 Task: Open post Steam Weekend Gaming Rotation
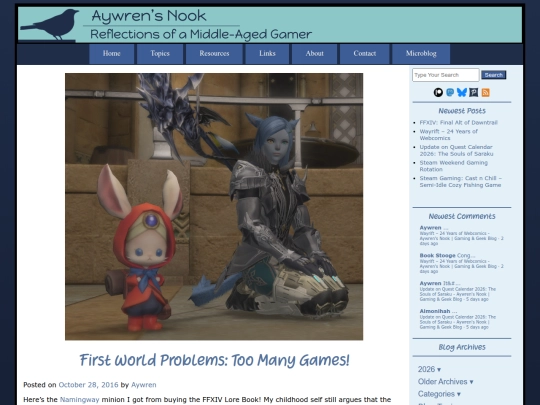pos(454,166)
